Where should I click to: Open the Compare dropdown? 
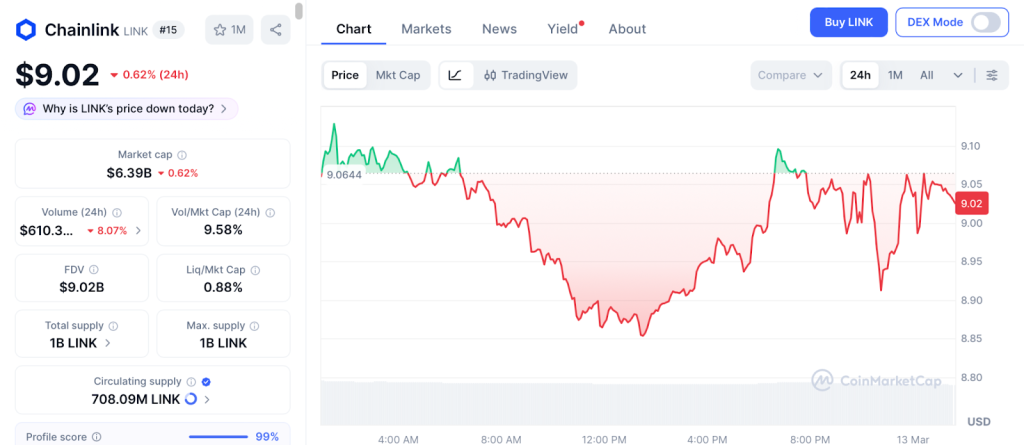pos(790,75)
